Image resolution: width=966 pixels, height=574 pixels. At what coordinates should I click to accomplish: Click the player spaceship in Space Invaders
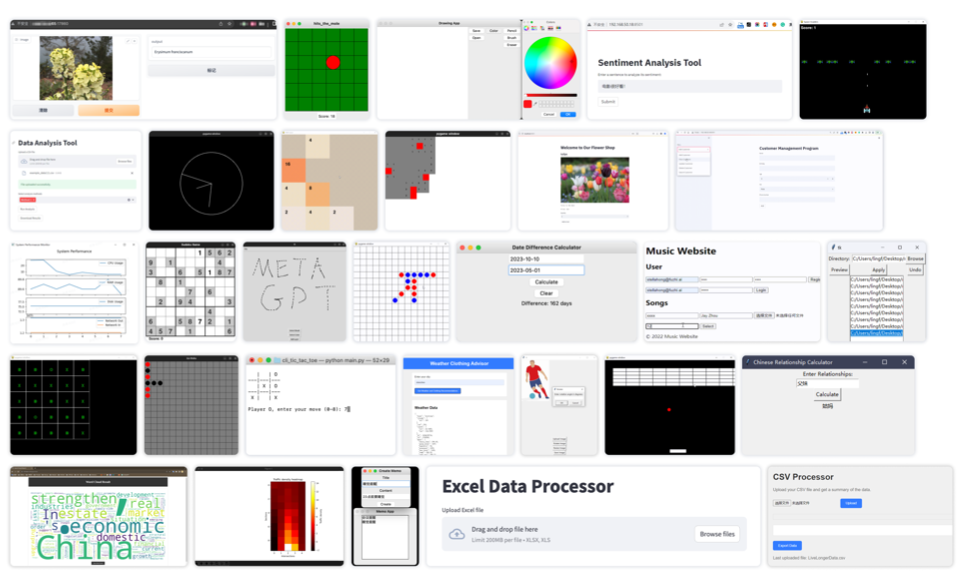pyautogui.click(x=867, y=109)
